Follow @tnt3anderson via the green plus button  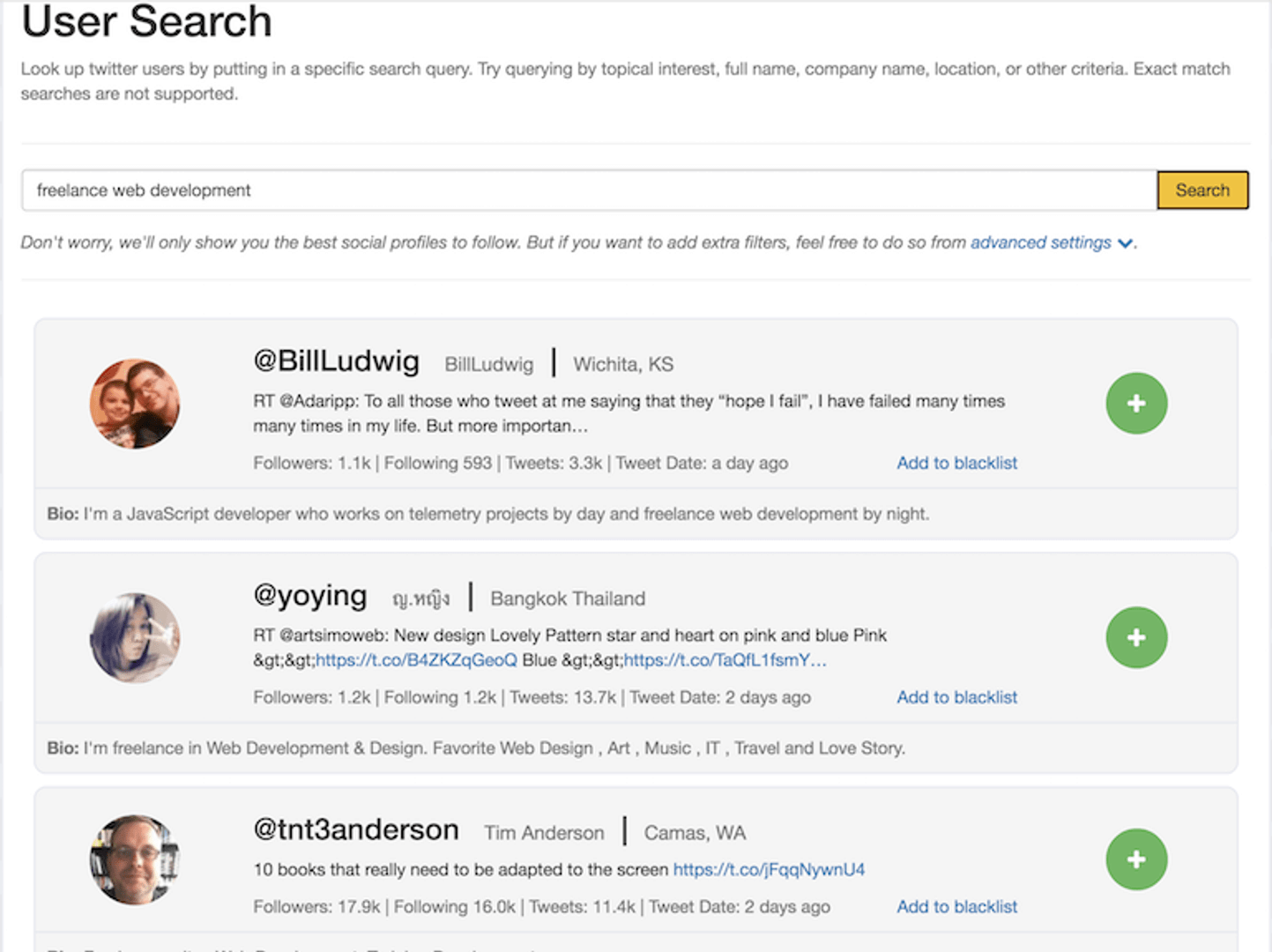pyautogui.click(x=1136, y=859)
